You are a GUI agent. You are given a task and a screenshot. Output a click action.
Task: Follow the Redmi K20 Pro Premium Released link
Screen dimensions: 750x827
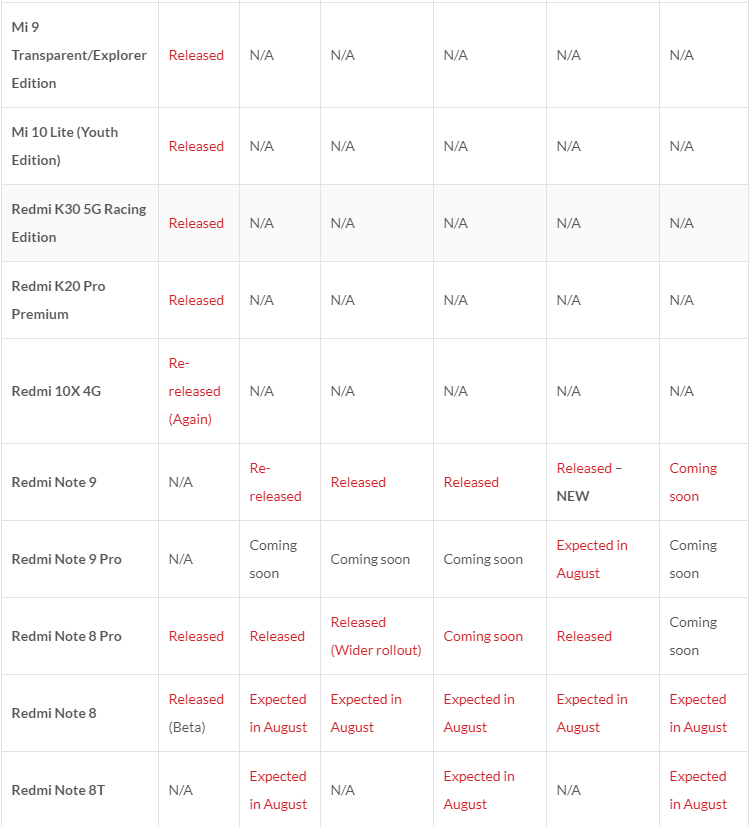[x=196, y=300]
